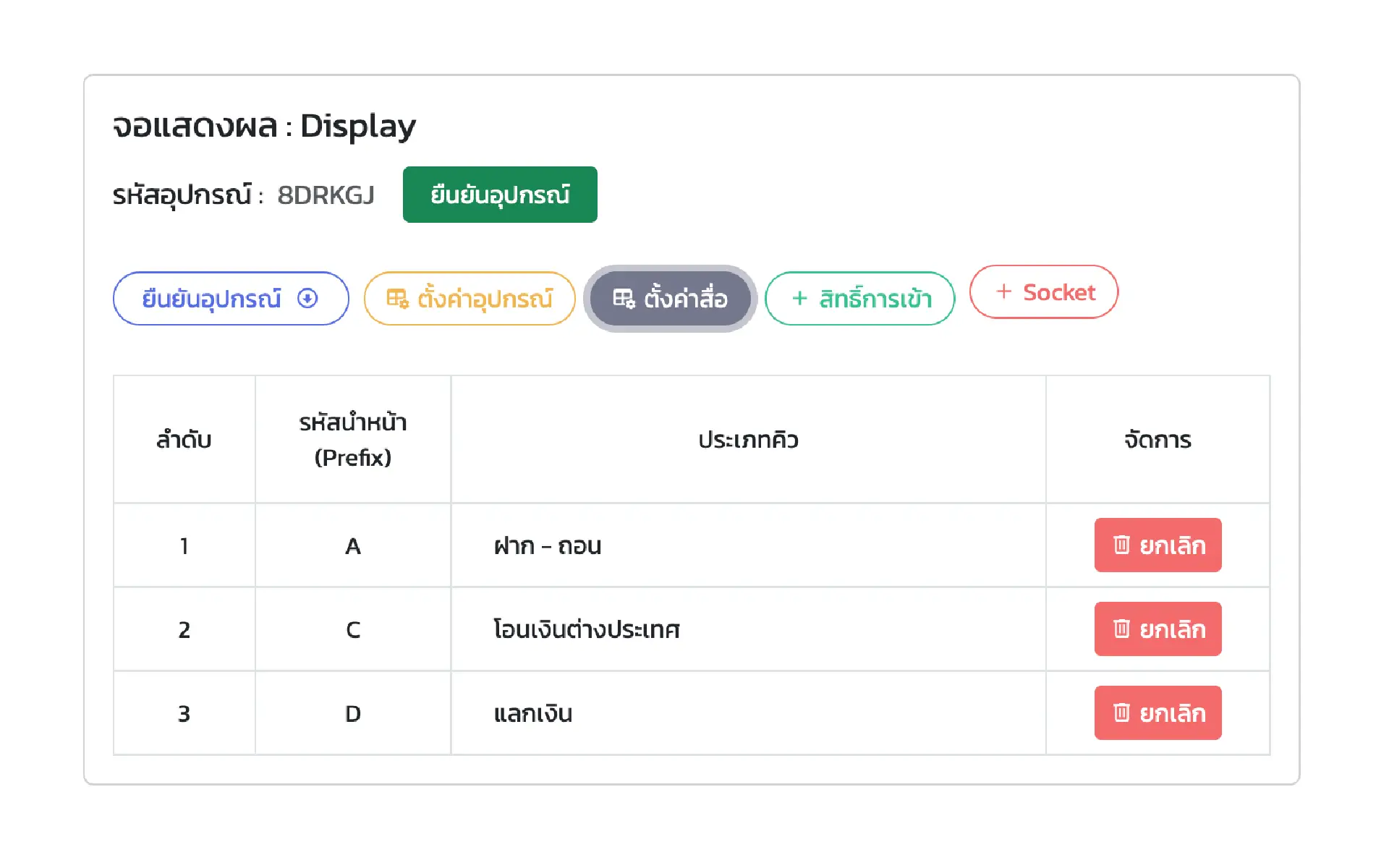
Task: Click รหัสนำหน้า (Prefix) column header
Action: coord(353,440)
